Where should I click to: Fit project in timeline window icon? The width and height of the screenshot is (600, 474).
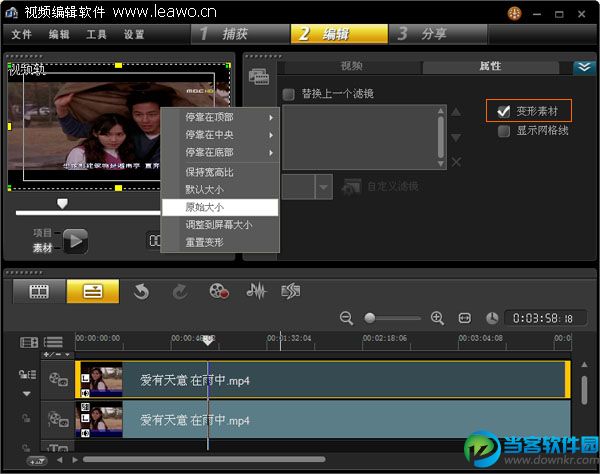(465, 318)
